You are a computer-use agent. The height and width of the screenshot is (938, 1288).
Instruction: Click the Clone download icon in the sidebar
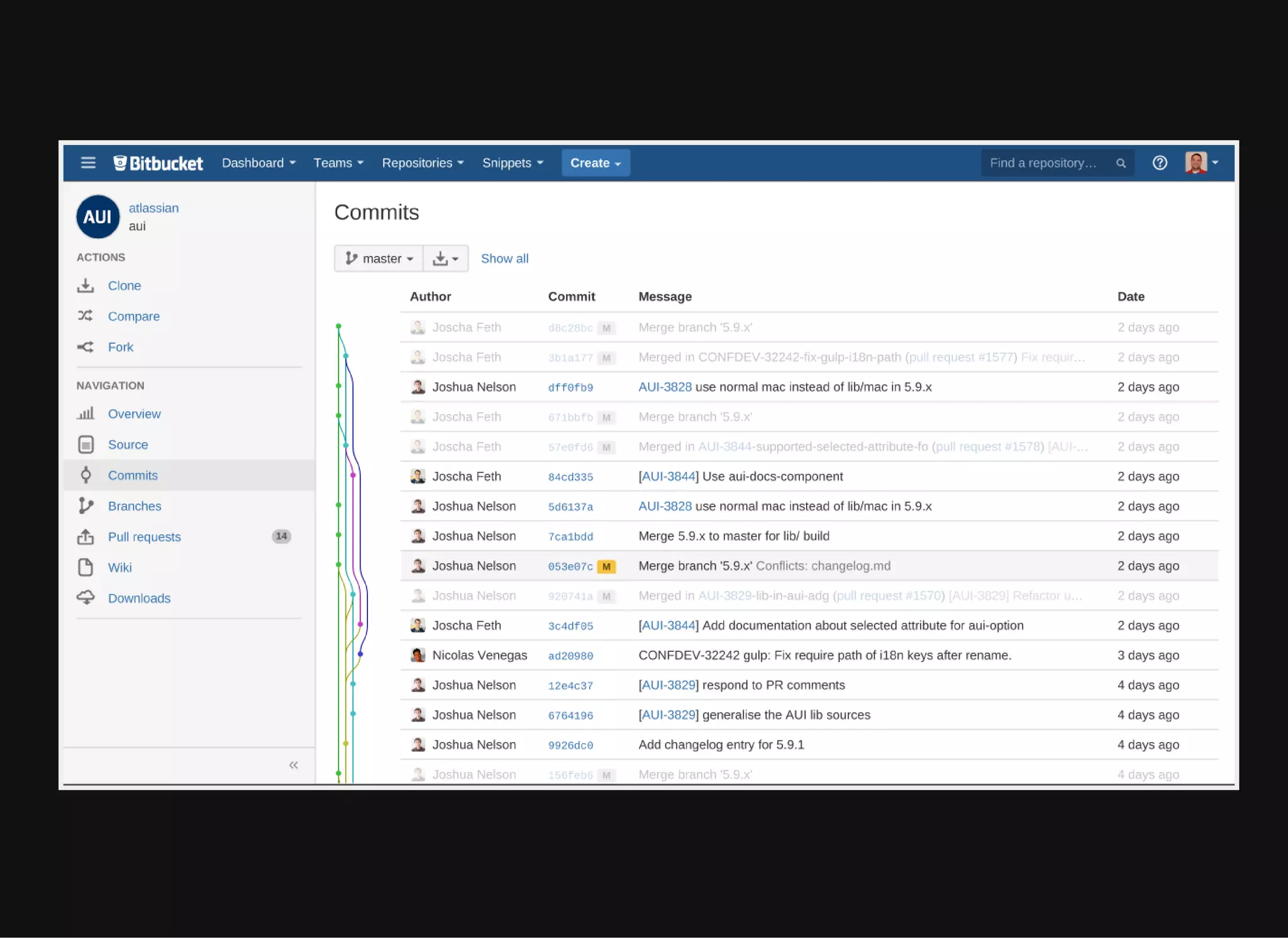[x=86, y=286]
